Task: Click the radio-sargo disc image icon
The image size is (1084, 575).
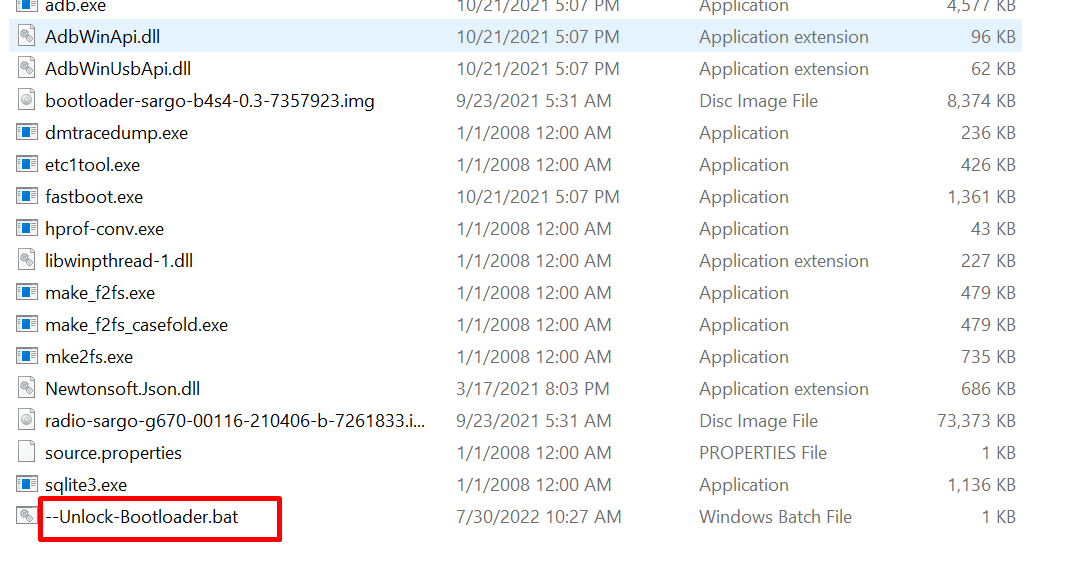Action: click(x=27, y=421)
